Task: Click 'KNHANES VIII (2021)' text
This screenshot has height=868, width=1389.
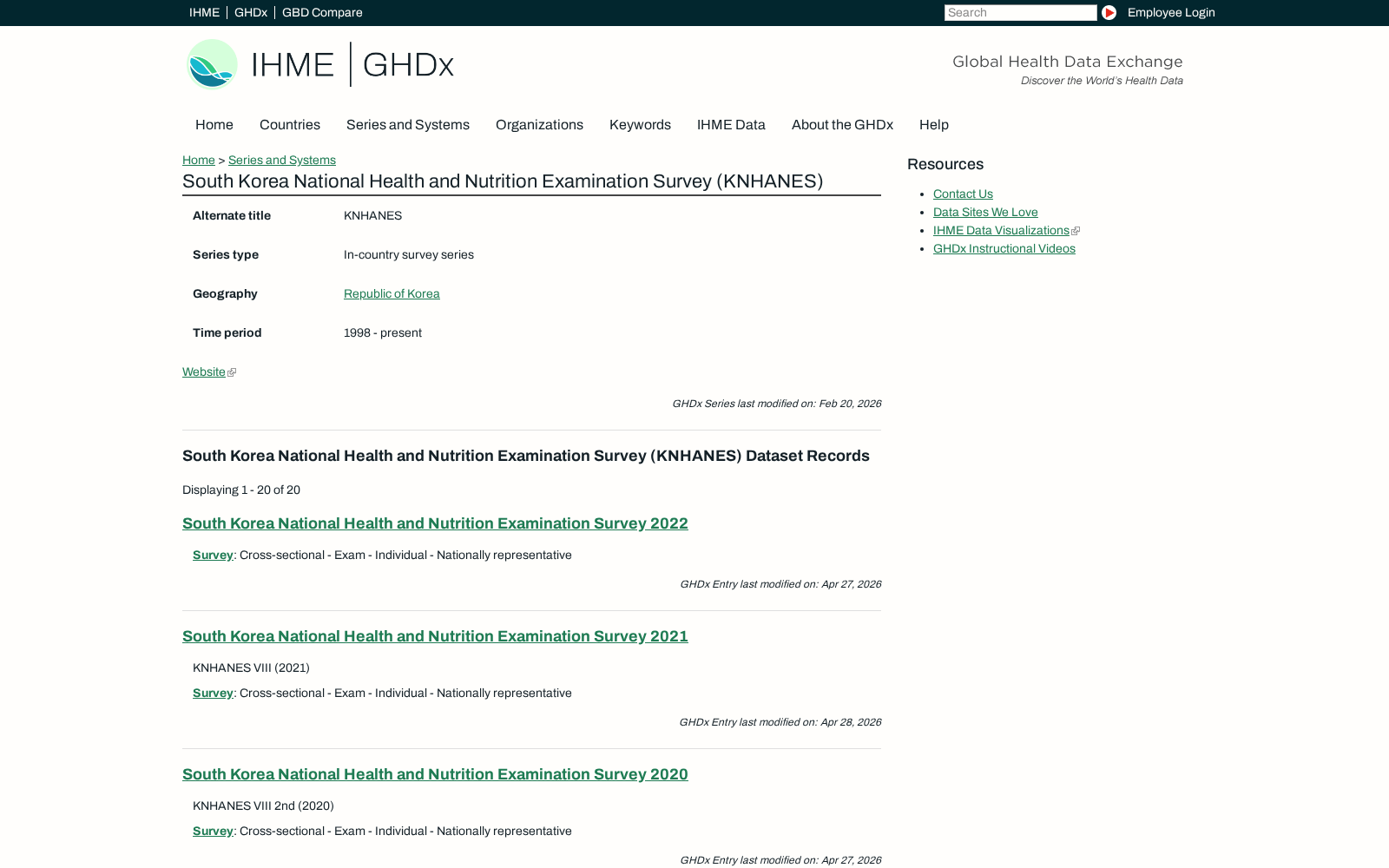Action: pos(251,667)
